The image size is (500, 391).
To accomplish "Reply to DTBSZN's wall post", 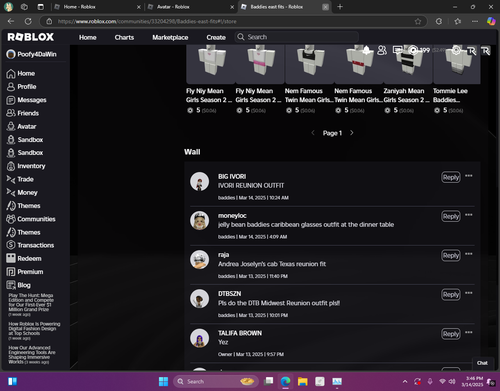I will point(451,295).
